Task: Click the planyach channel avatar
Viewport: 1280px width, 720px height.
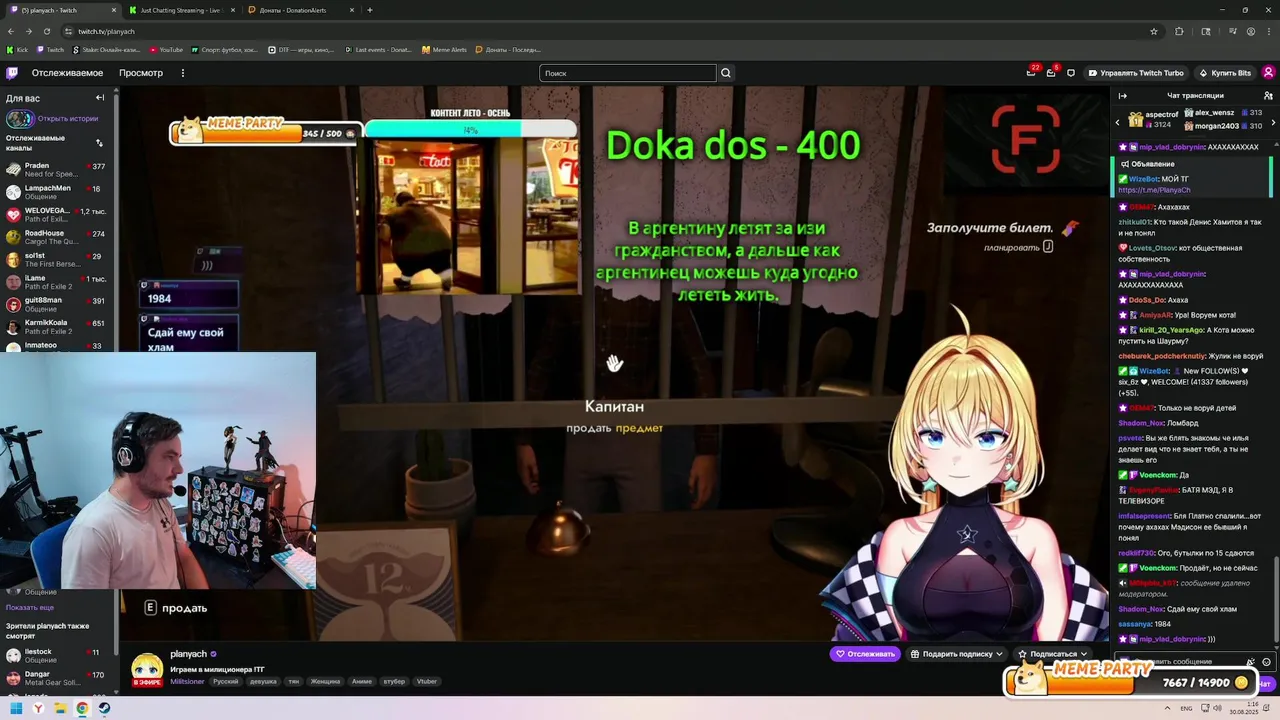Action: [147, 667]
